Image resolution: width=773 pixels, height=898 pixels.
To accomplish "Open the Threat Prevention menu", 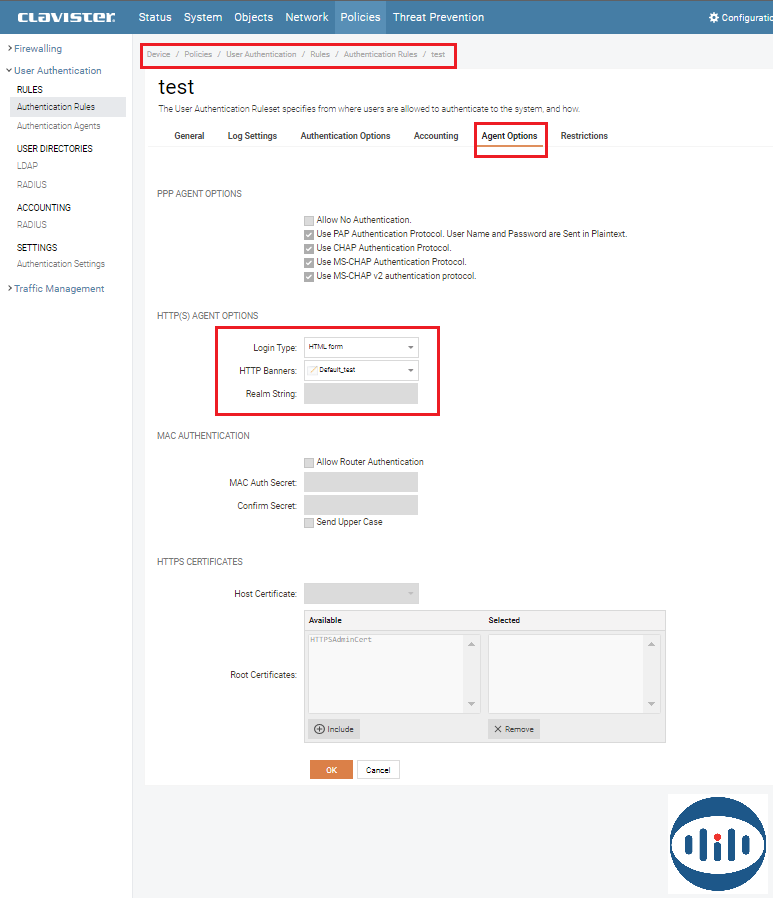I will [438, 17].
